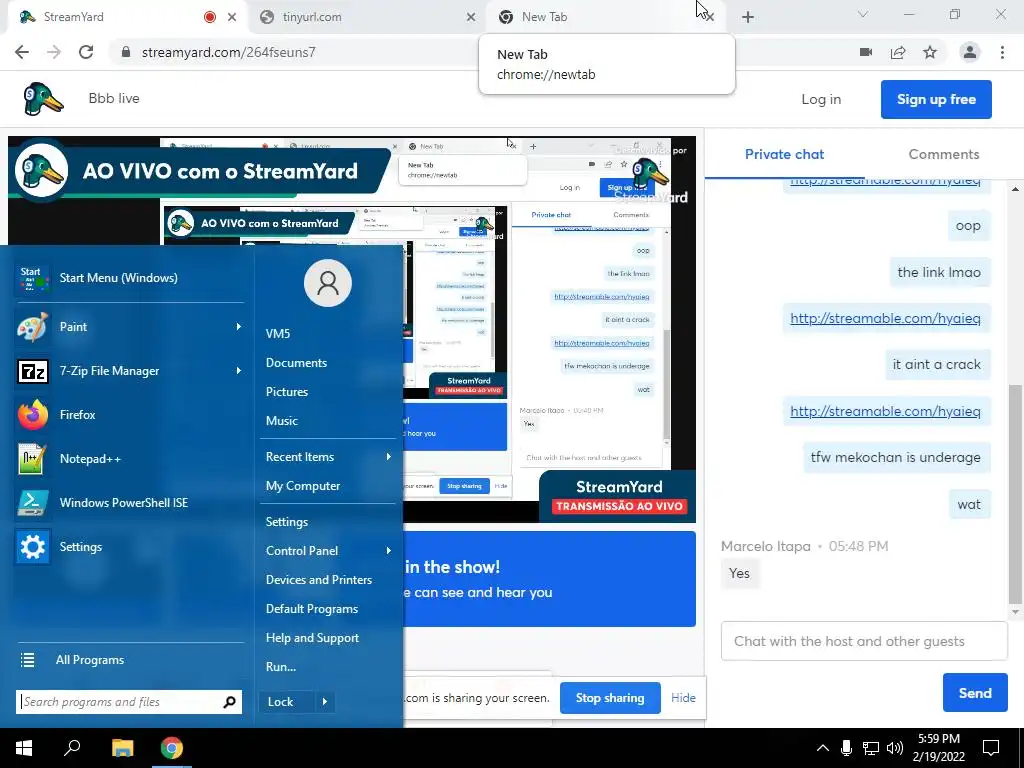1024x768 pixels.
Task: Switch to Chrome on the taskbar
Action: [x=172, y=748]
